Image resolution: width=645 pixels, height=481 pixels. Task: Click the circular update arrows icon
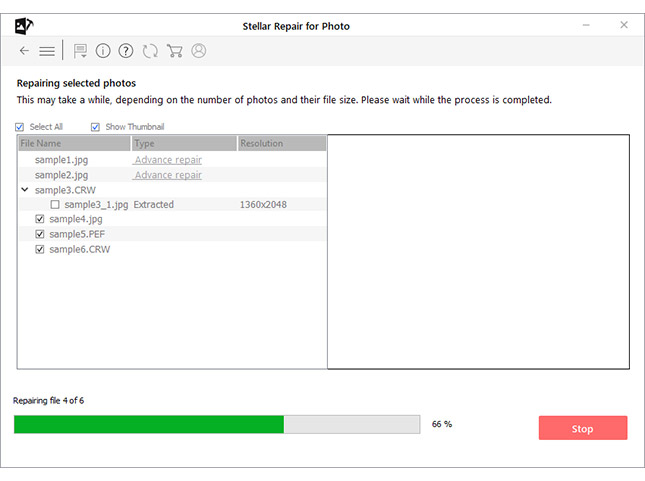click(x=150, y=51)
